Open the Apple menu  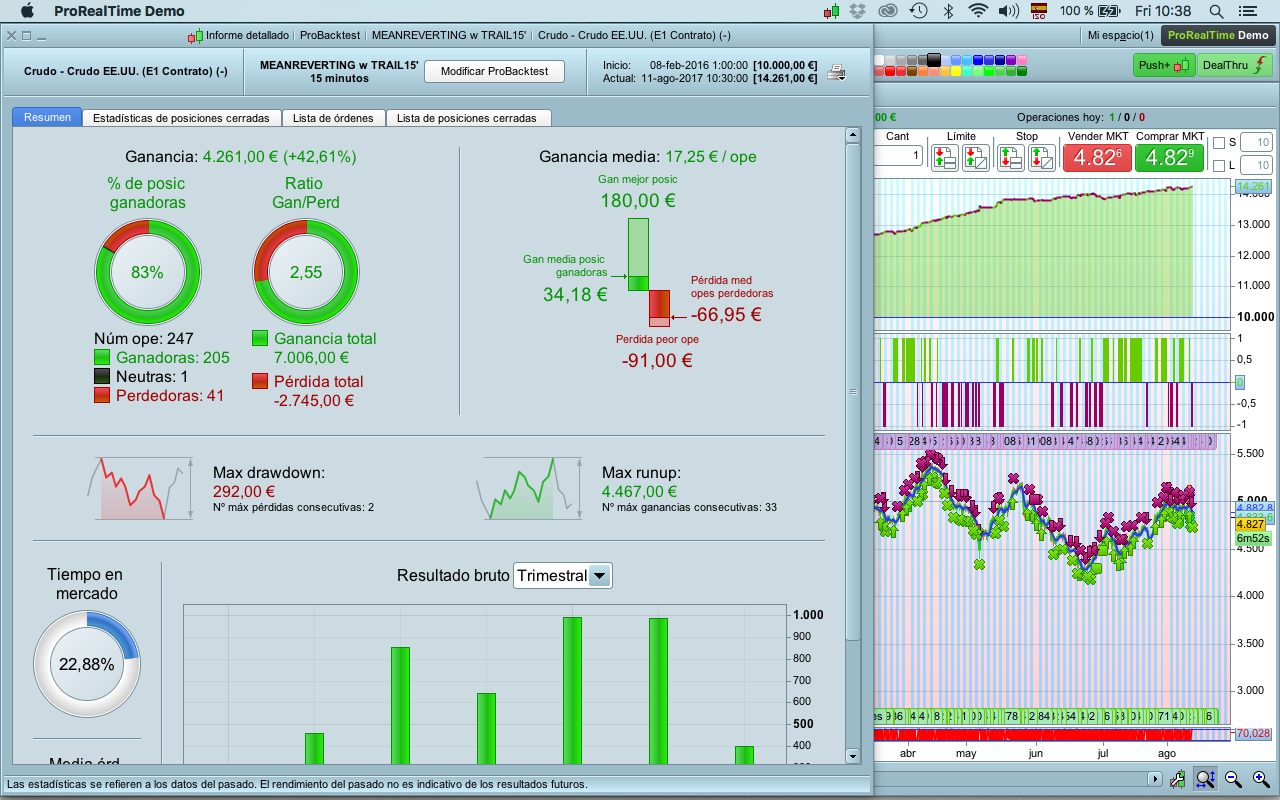click(x=27, y=11)
